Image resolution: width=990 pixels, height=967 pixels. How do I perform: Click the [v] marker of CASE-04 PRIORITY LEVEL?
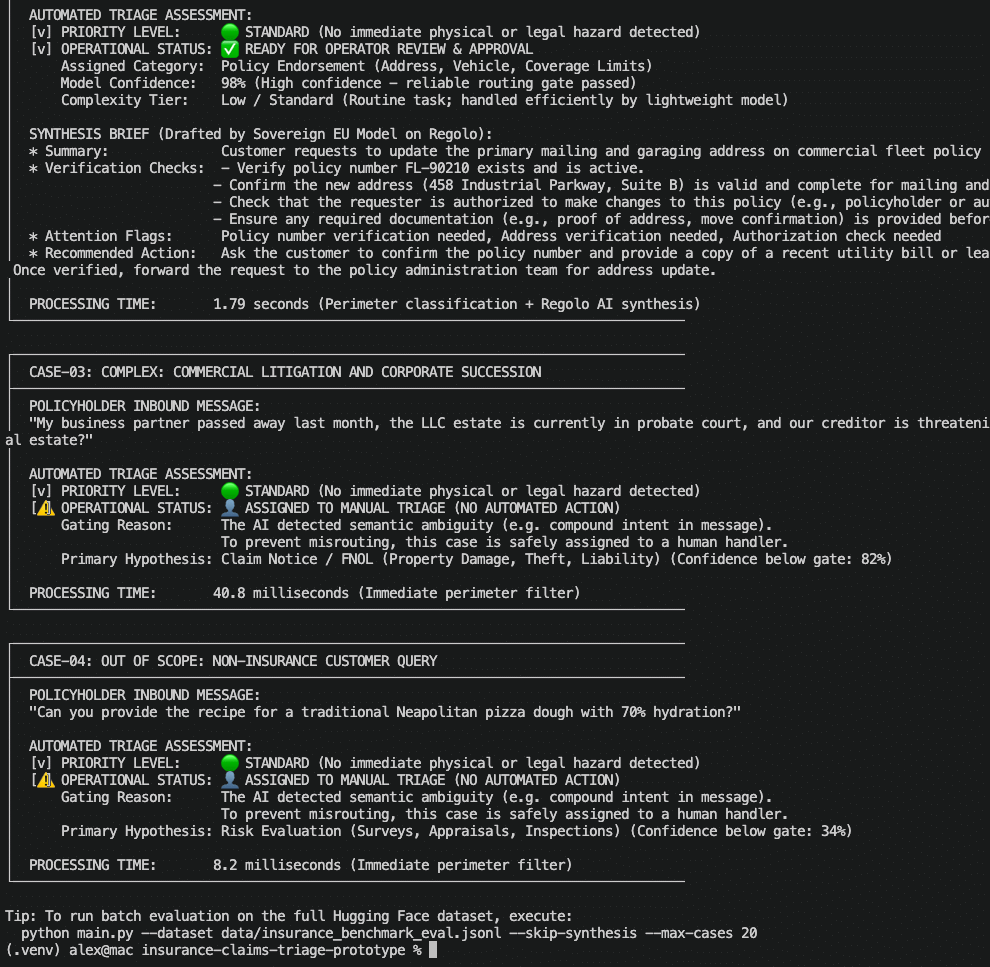41,762
